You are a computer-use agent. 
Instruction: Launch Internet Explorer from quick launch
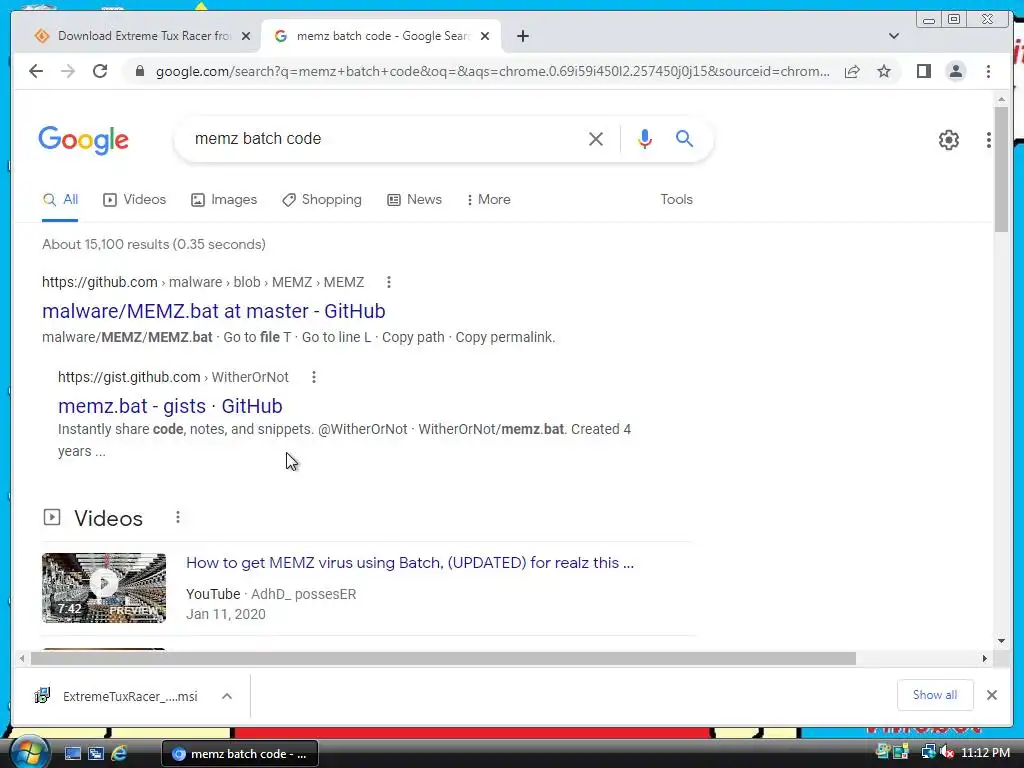tap(119, 753)
